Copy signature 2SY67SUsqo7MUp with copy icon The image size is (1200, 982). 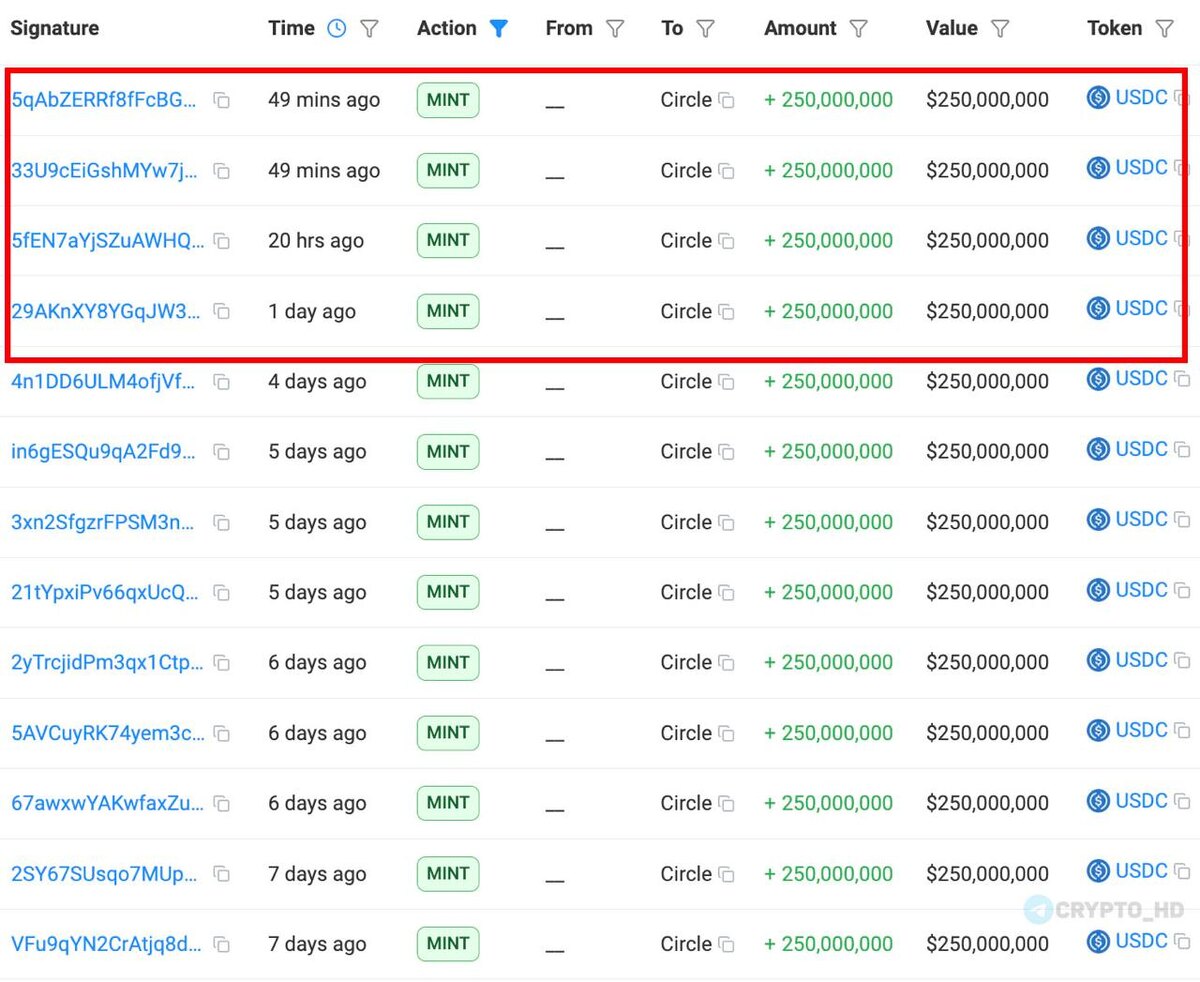pyautogui.click(x=222, y=874)
